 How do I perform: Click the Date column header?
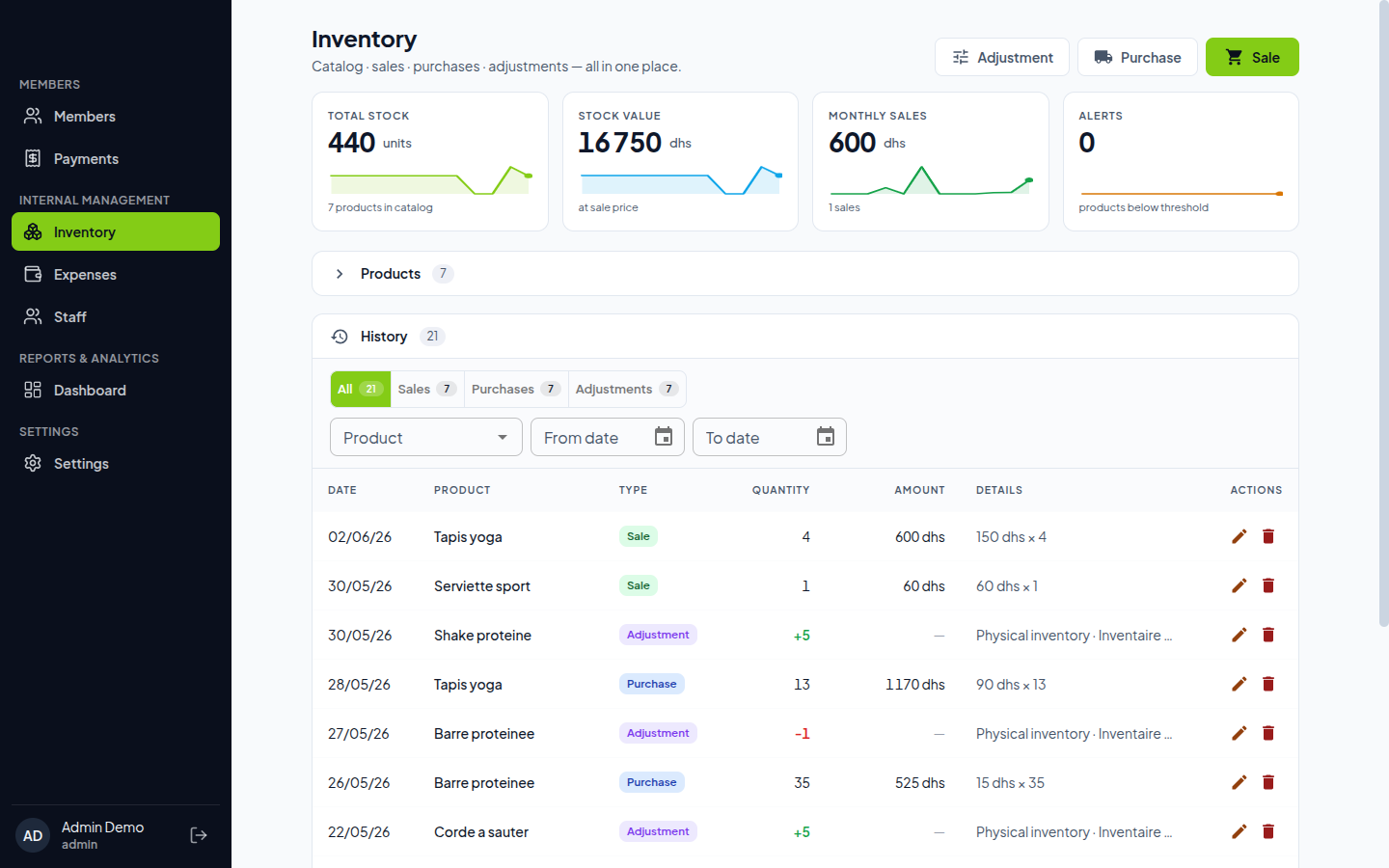[x=342, y=490]
